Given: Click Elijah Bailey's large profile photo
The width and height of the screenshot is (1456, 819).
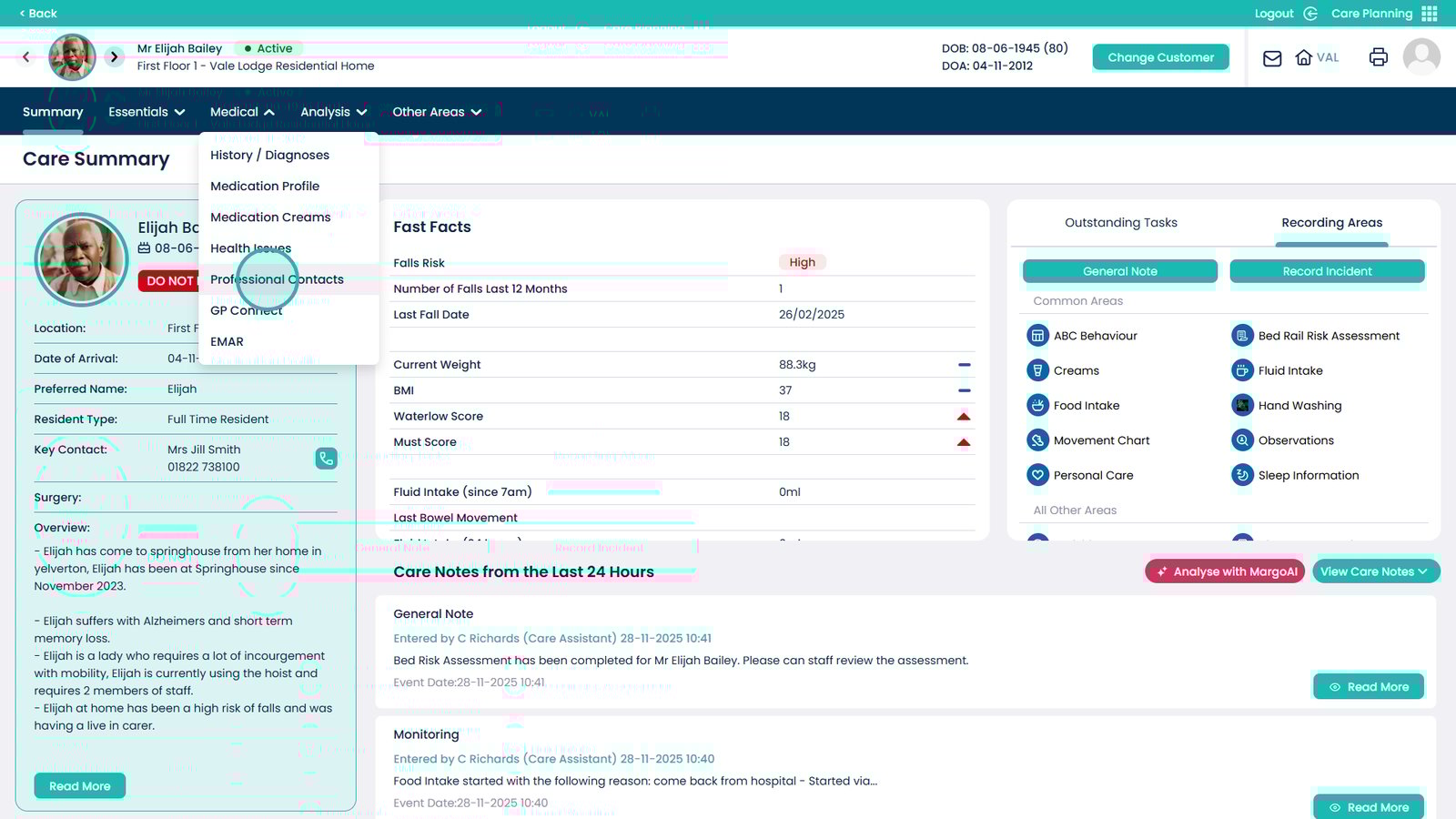Looking at the screenshot, I should click(x=81, y=259).
